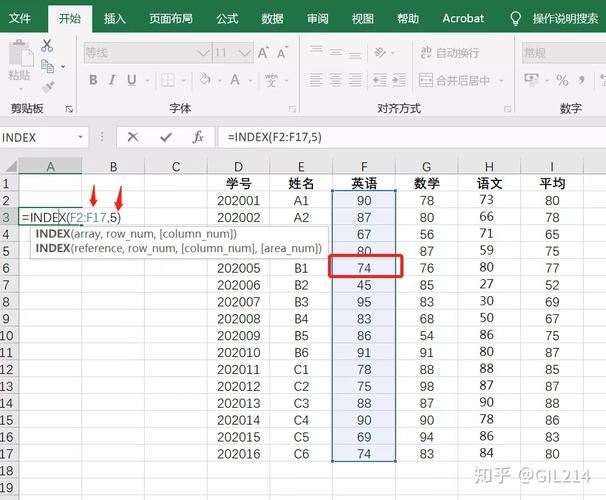Select row 10 header
The height and width of the screenshot is (500, 606).
7,335
